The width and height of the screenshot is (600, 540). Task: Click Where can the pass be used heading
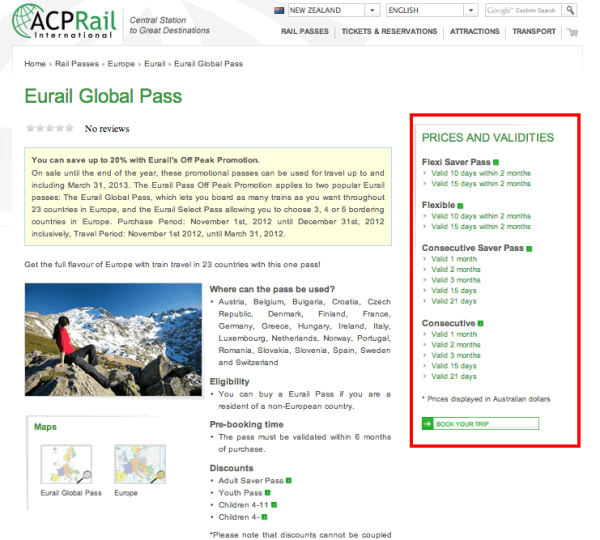(x=272, y=289)
